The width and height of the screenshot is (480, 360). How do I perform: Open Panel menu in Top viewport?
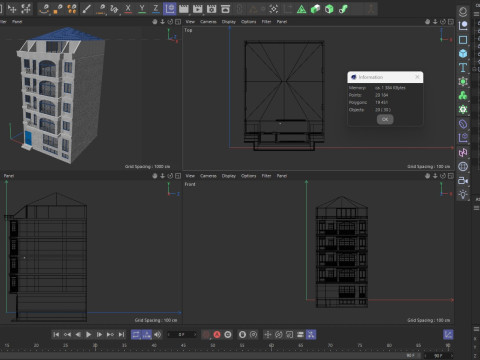[282, 22]
